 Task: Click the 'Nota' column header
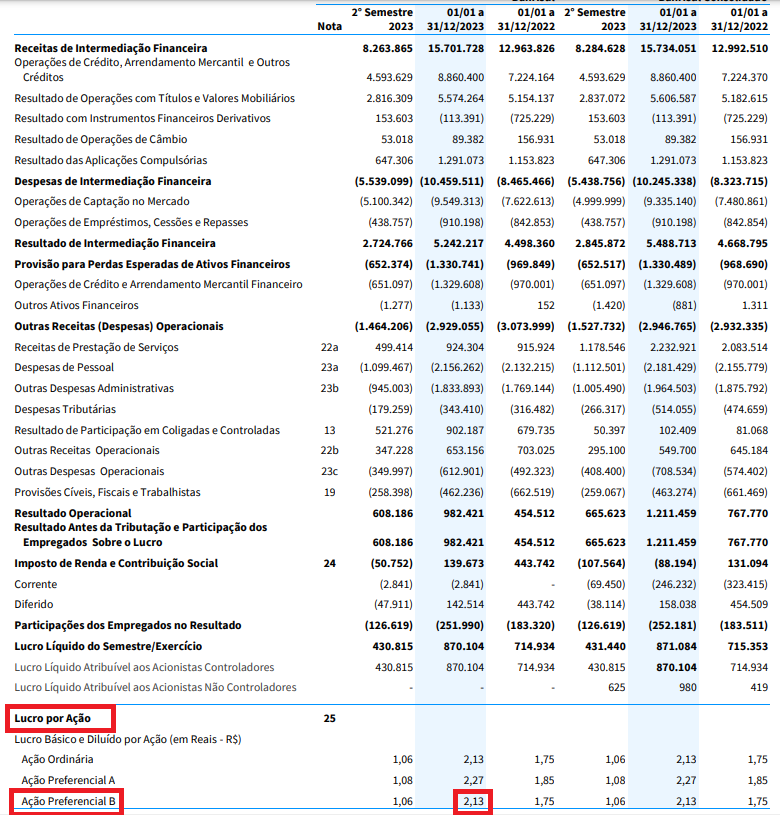pos(329,27)
